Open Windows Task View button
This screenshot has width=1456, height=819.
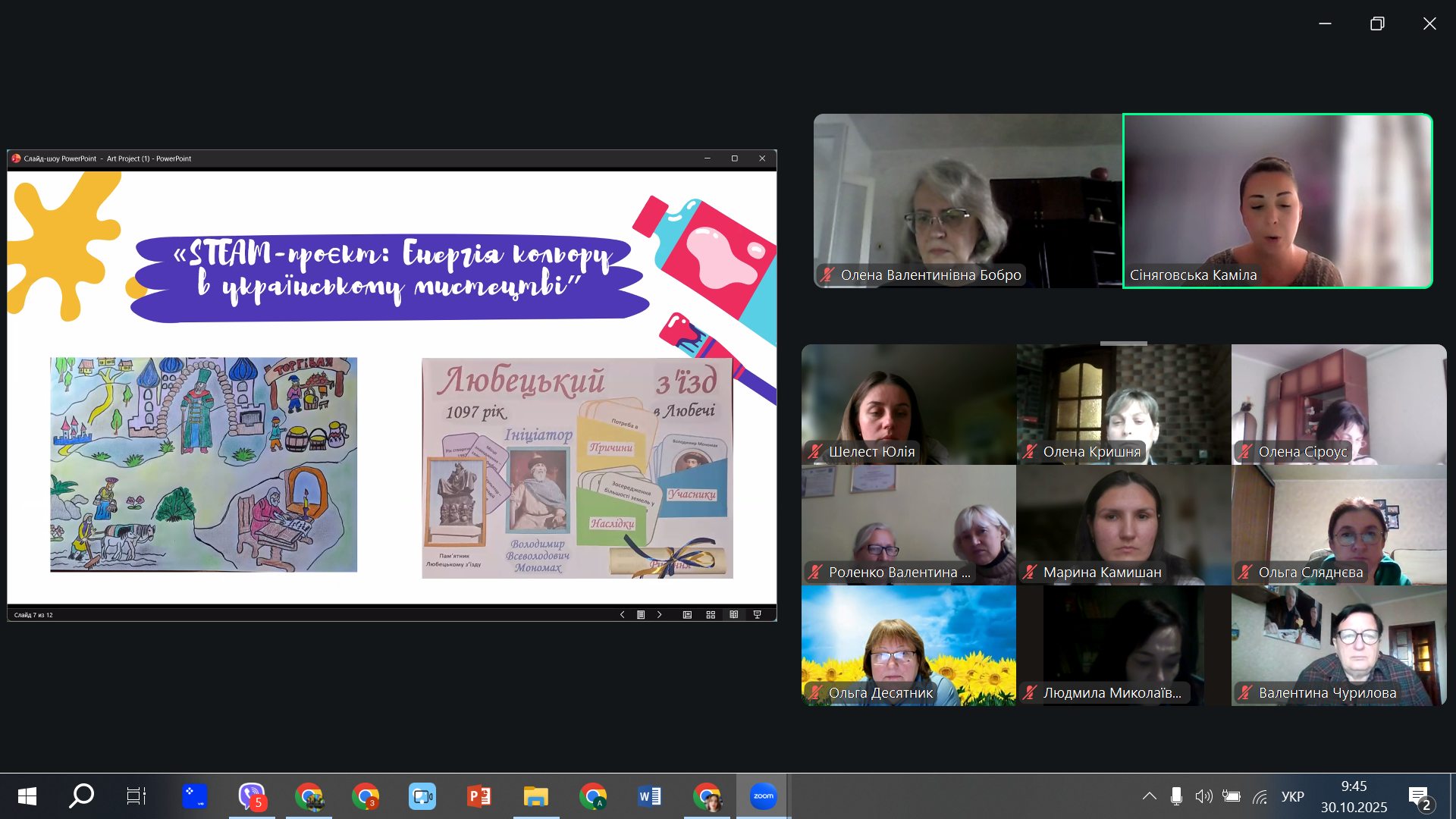136,796
